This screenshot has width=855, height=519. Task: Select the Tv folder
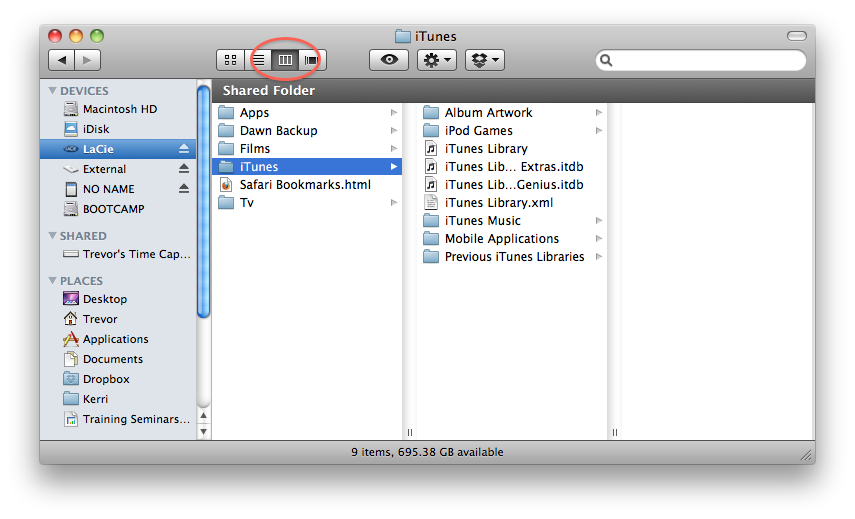307,202
